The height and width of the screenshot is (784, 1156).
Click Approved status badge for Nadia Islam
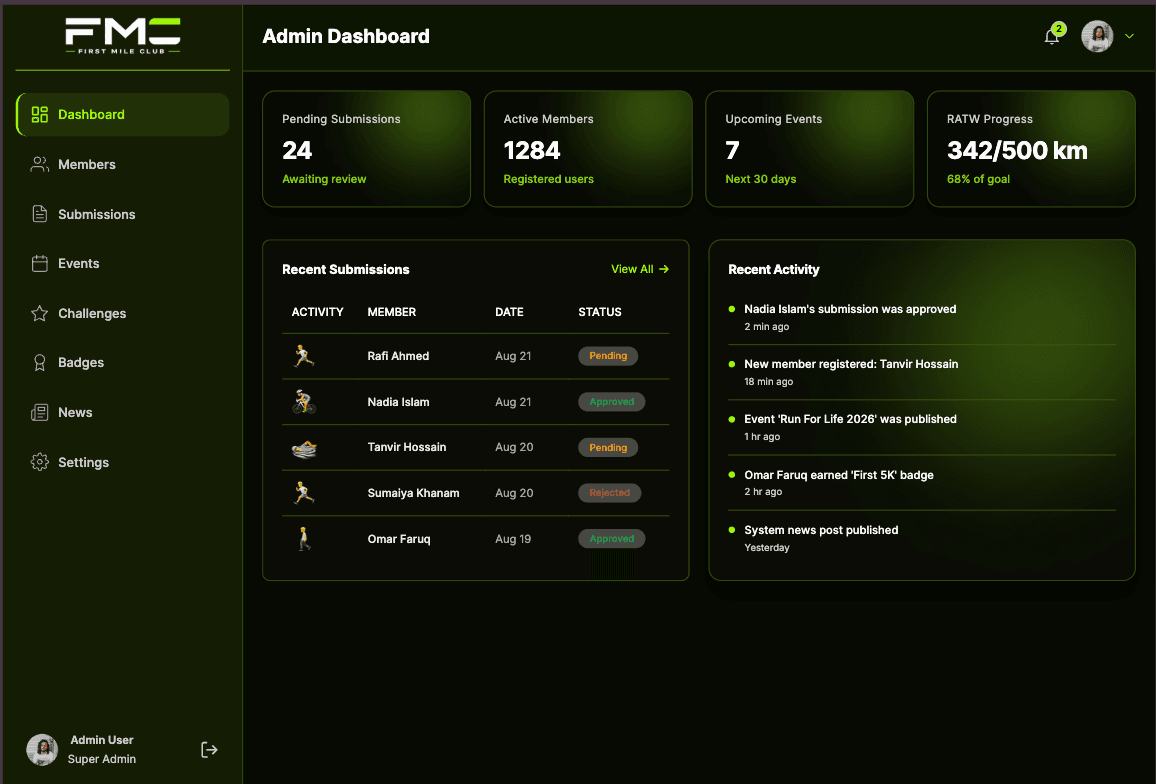tap(612, 402)
